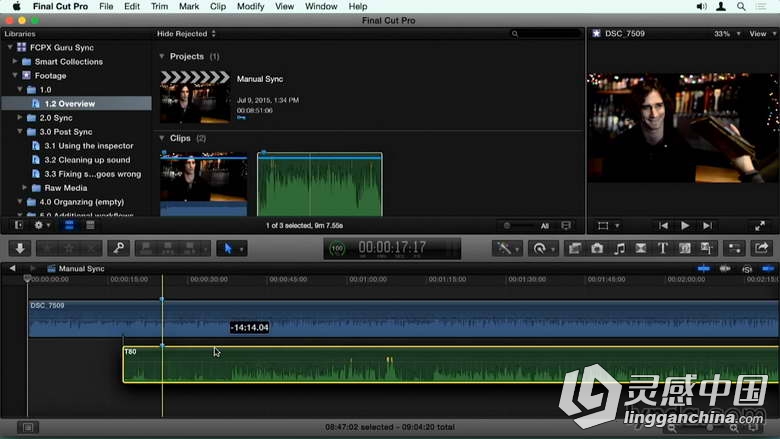This screenshot has height=439, width=780.
Task: Expand Raw Media folder
Action: click(x=25, y=187)
